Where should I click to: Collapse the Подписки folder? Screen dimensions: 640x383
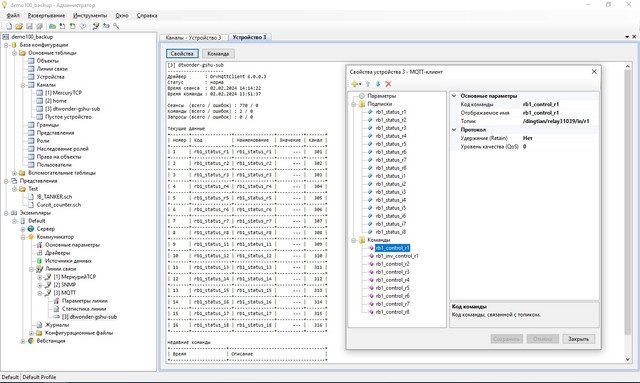click(353, 104)
